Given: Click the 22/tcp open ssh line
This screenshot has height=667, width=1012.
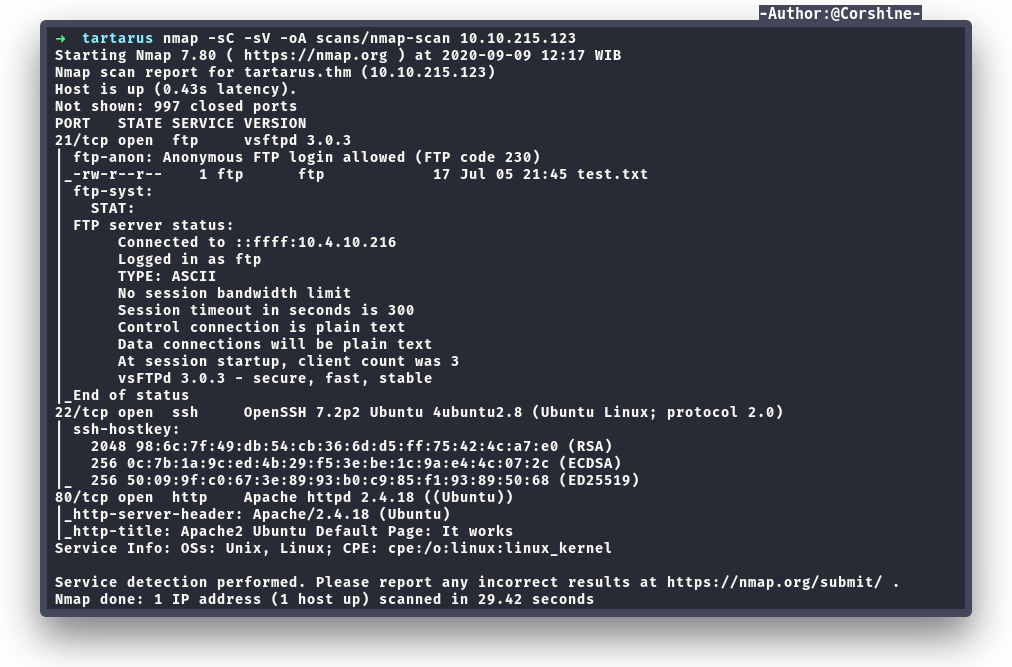Looking at the screenshot, I should click(x=419, y=412).
